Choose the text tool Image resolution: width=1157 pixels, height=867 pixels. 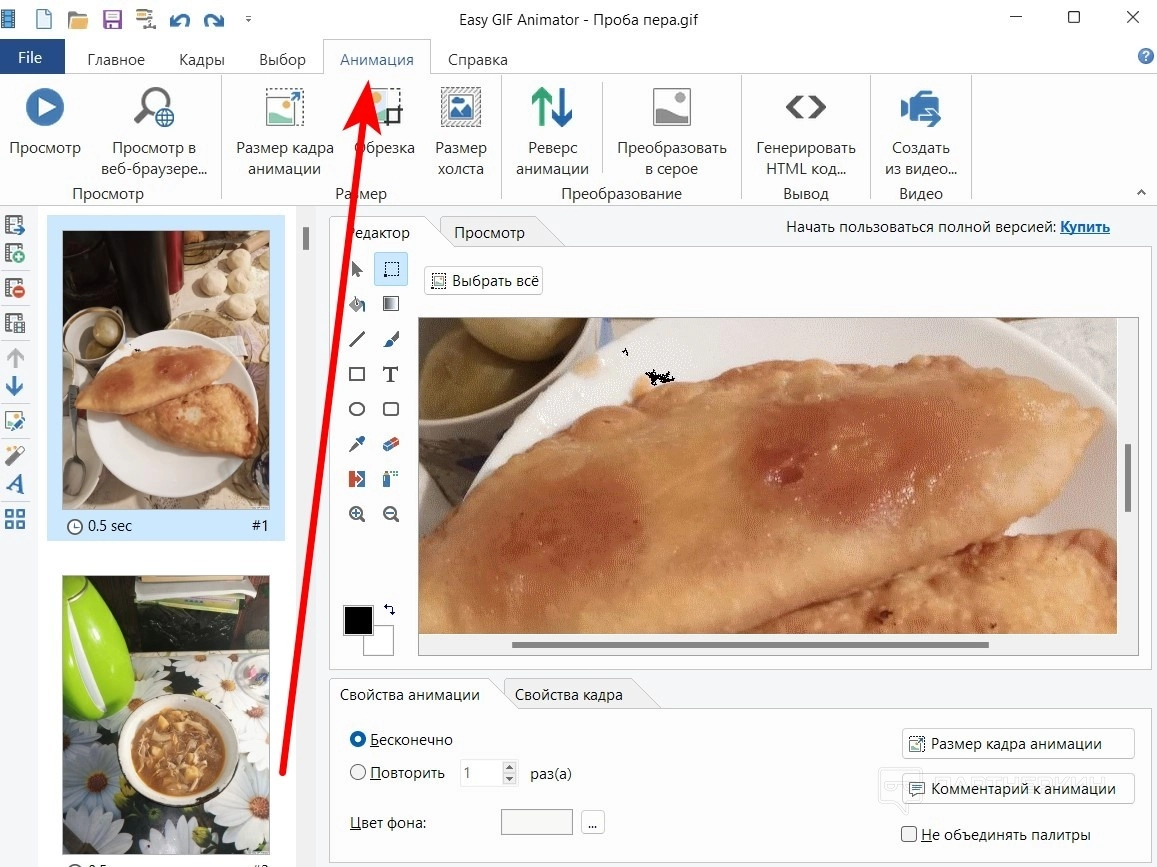391,374
